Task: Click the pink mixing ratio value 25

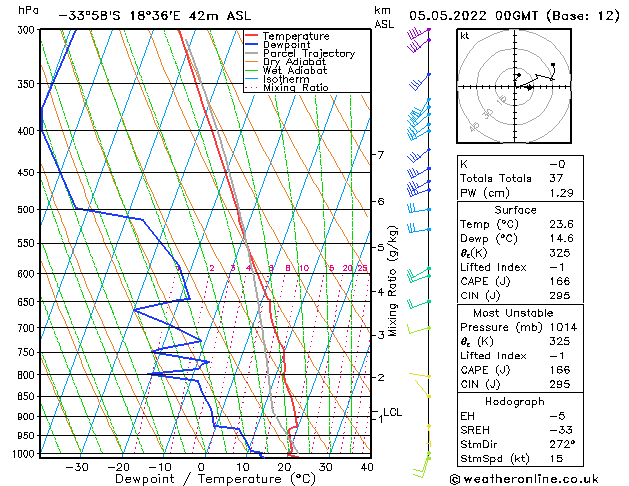Action: pos(363,268)
